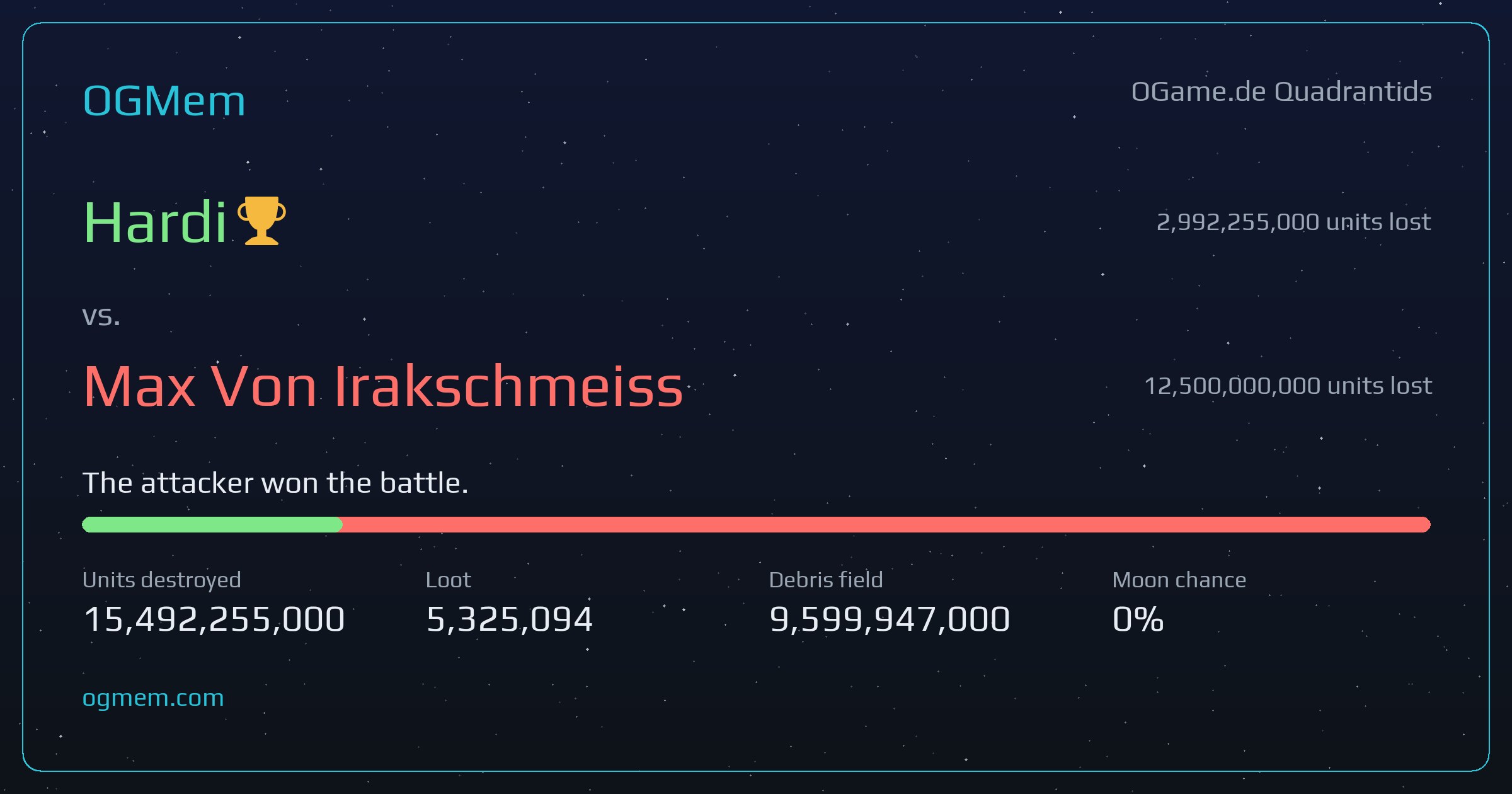Click the 2,992,255,000 units lost text
The image size is (1512, 794).
pos(1293,222)
